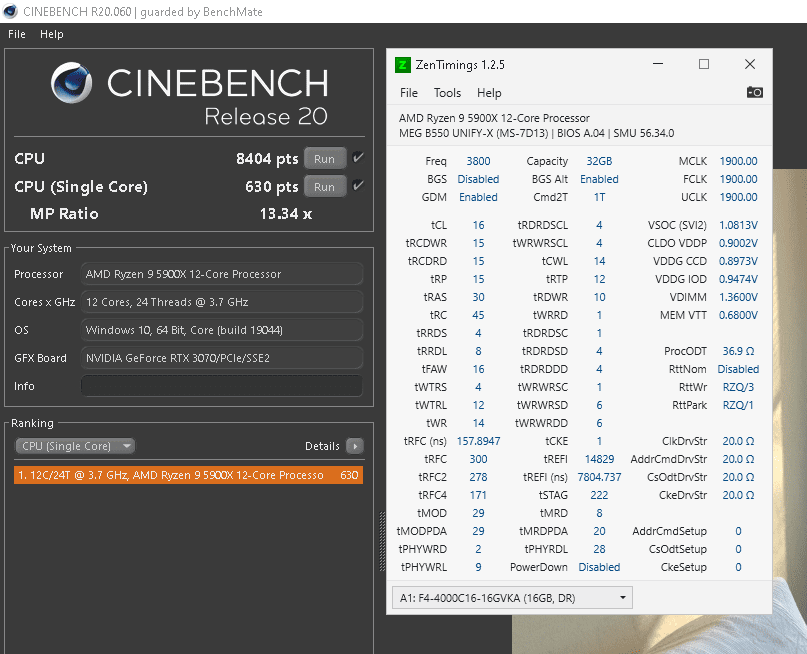Click the MEM VTT value 0.6800V
The image size is (807, 654).
(x=738, y=315)
